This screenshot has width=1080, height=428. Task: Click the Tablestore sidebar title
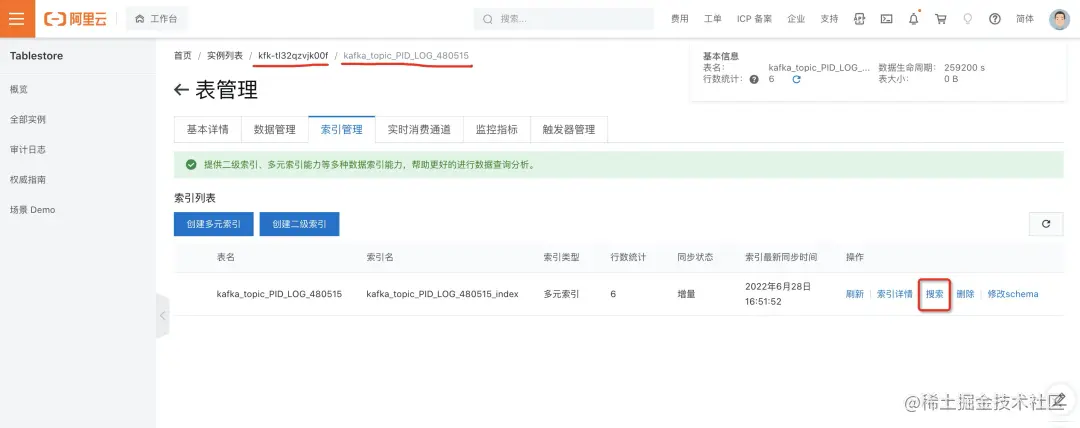(37, 56)
